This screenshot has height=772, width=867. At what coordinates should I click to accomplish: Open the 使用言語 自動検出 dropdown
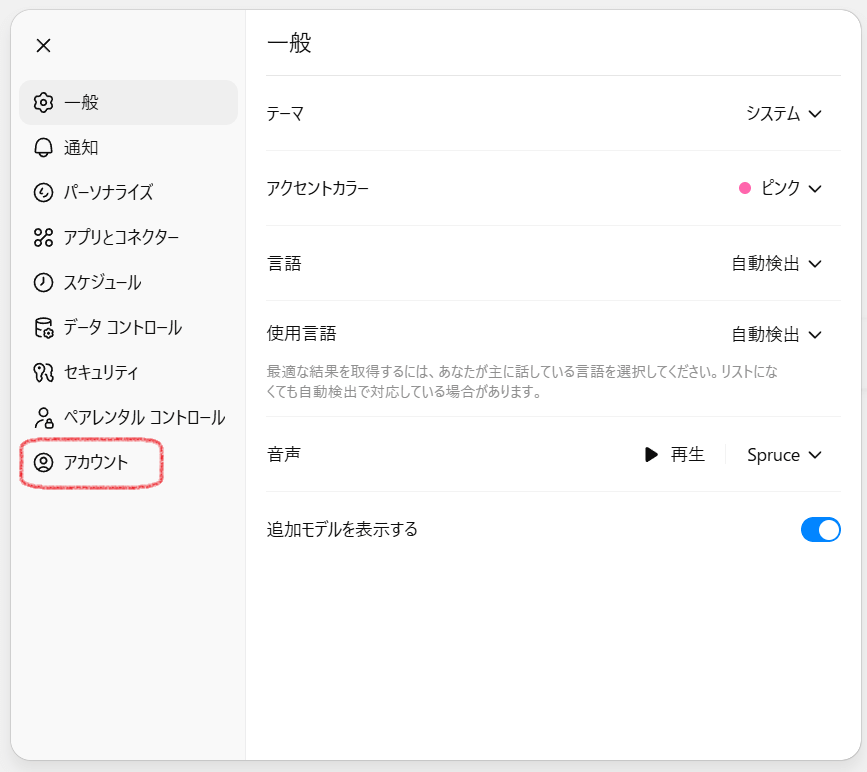776,334
